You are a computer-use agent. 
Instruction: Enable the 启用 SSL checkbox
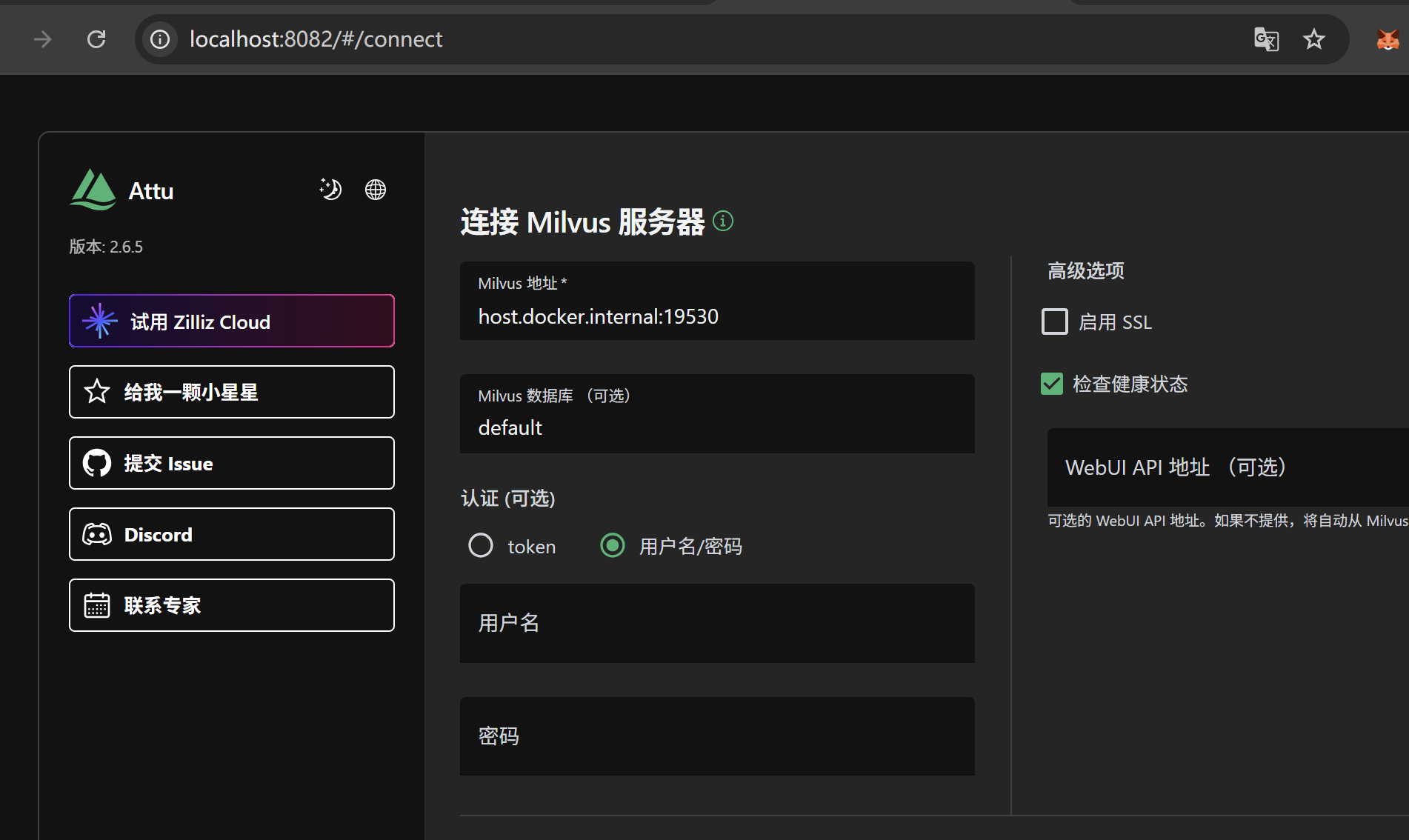[1055, 321]
